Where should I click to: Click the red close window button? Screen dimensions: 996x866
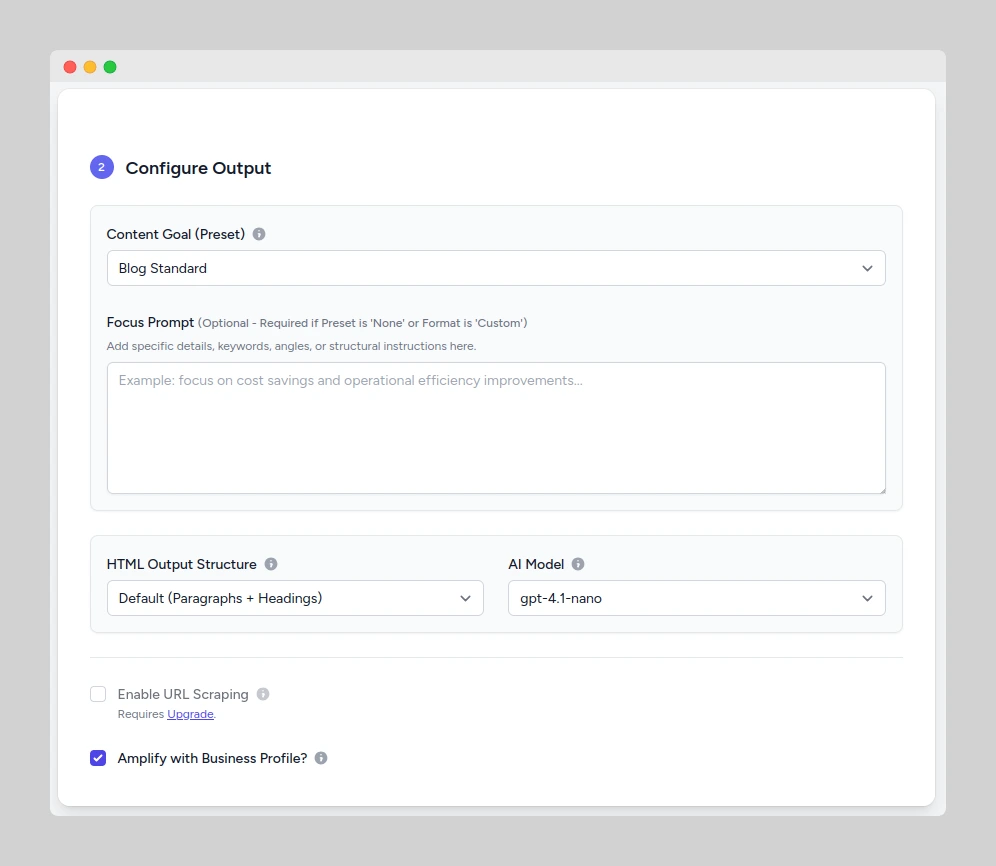click(70, 67)
